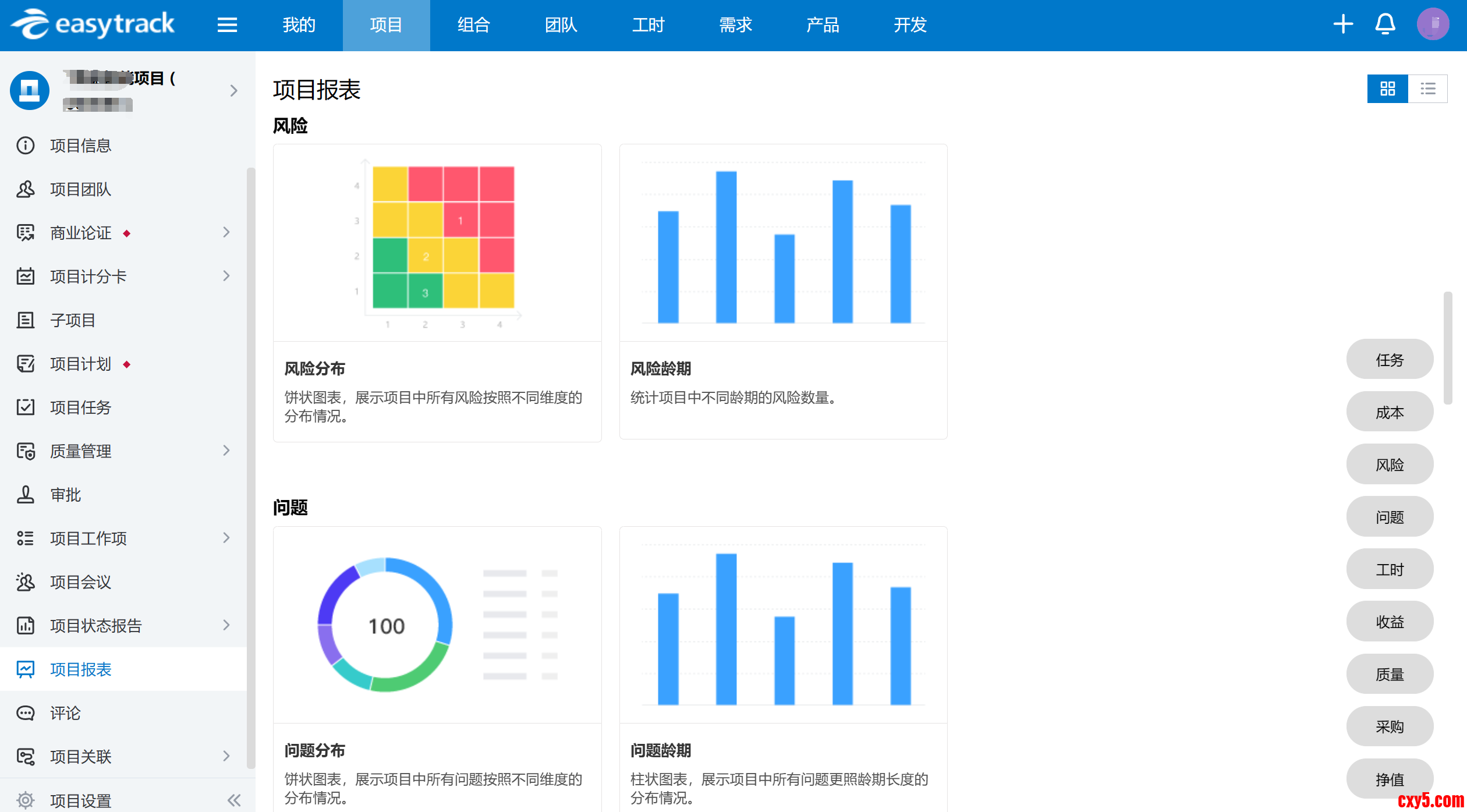Expand the 质量管理 submenu chevron
The image size is (1467, 812).
pyautogui.click(x=226, y=451)
